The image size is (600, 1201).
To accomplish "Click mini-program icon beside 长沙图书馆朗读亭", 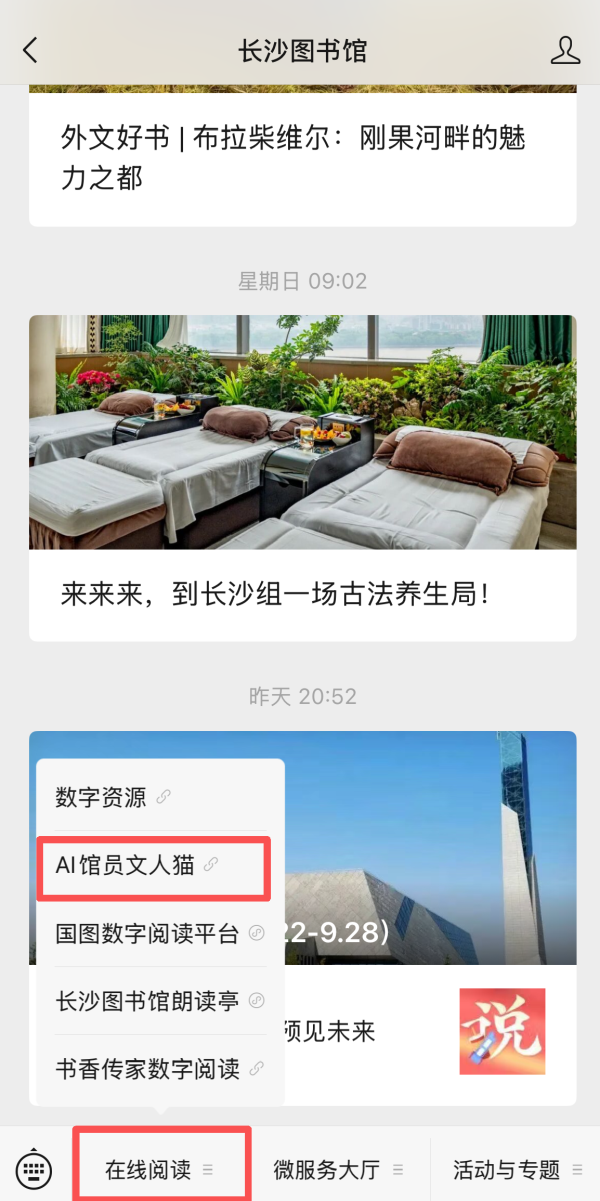I will [256, 1001].
